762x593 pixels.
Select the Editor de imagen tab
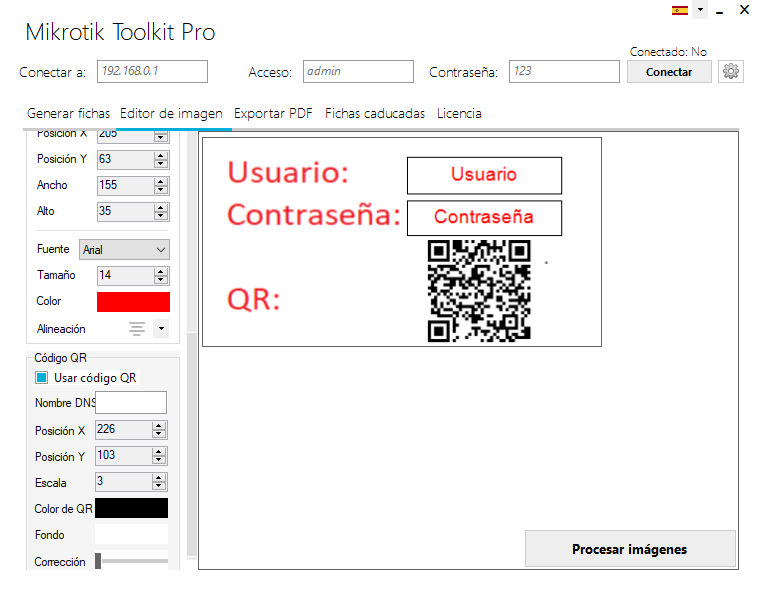tap(171, 113)
